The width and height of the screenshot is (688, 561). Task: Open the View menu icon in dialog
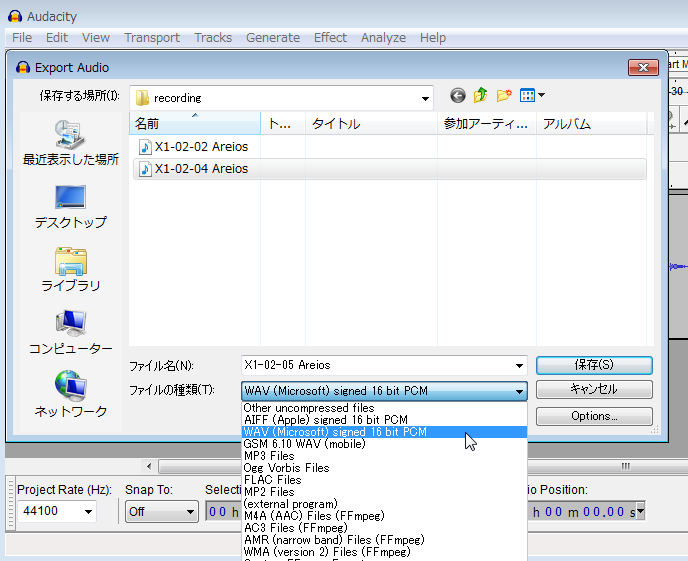(532, 95)
